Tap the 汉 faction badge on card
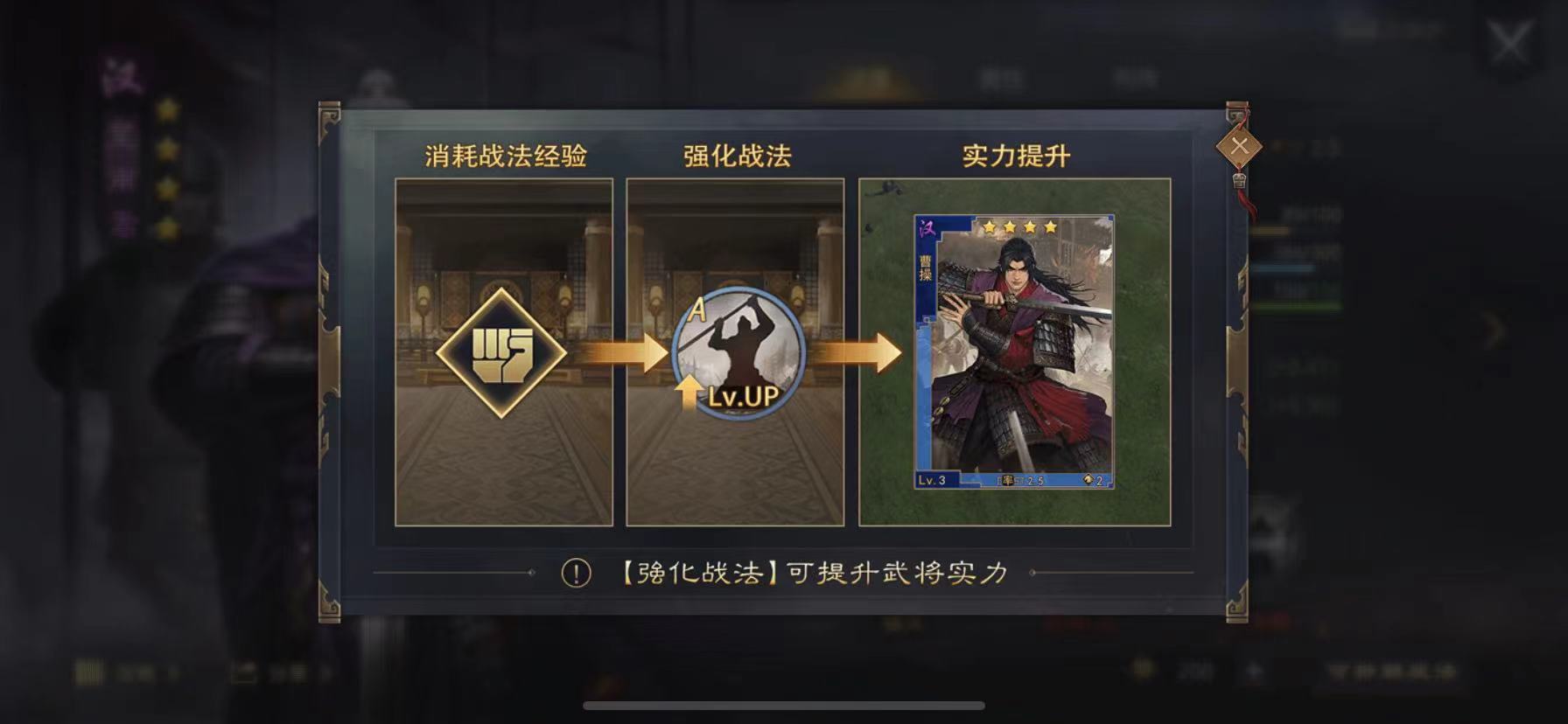1568x724 pixels. [926, 230]
